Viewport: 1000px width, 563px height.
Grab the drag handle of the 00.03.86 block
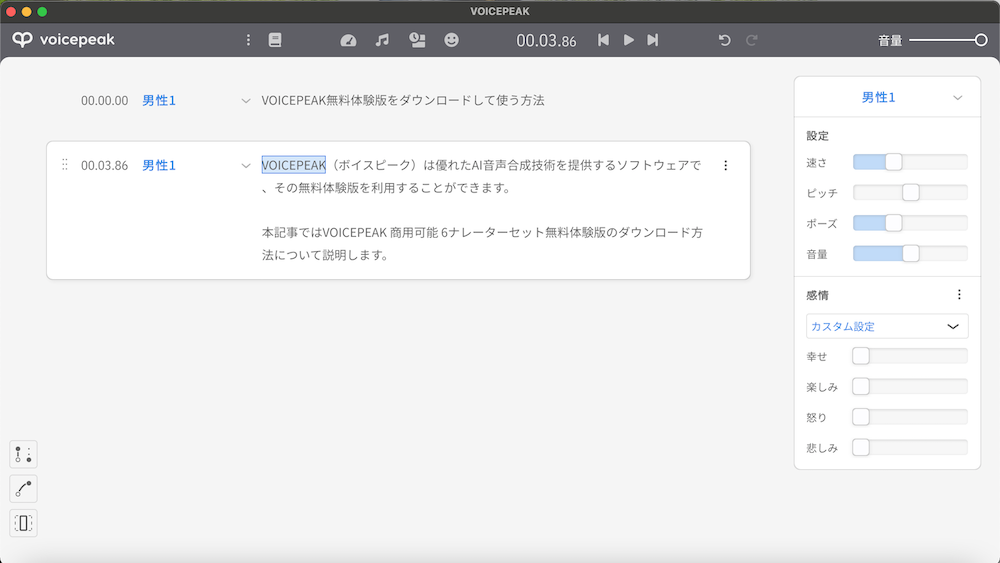(64, 165)
